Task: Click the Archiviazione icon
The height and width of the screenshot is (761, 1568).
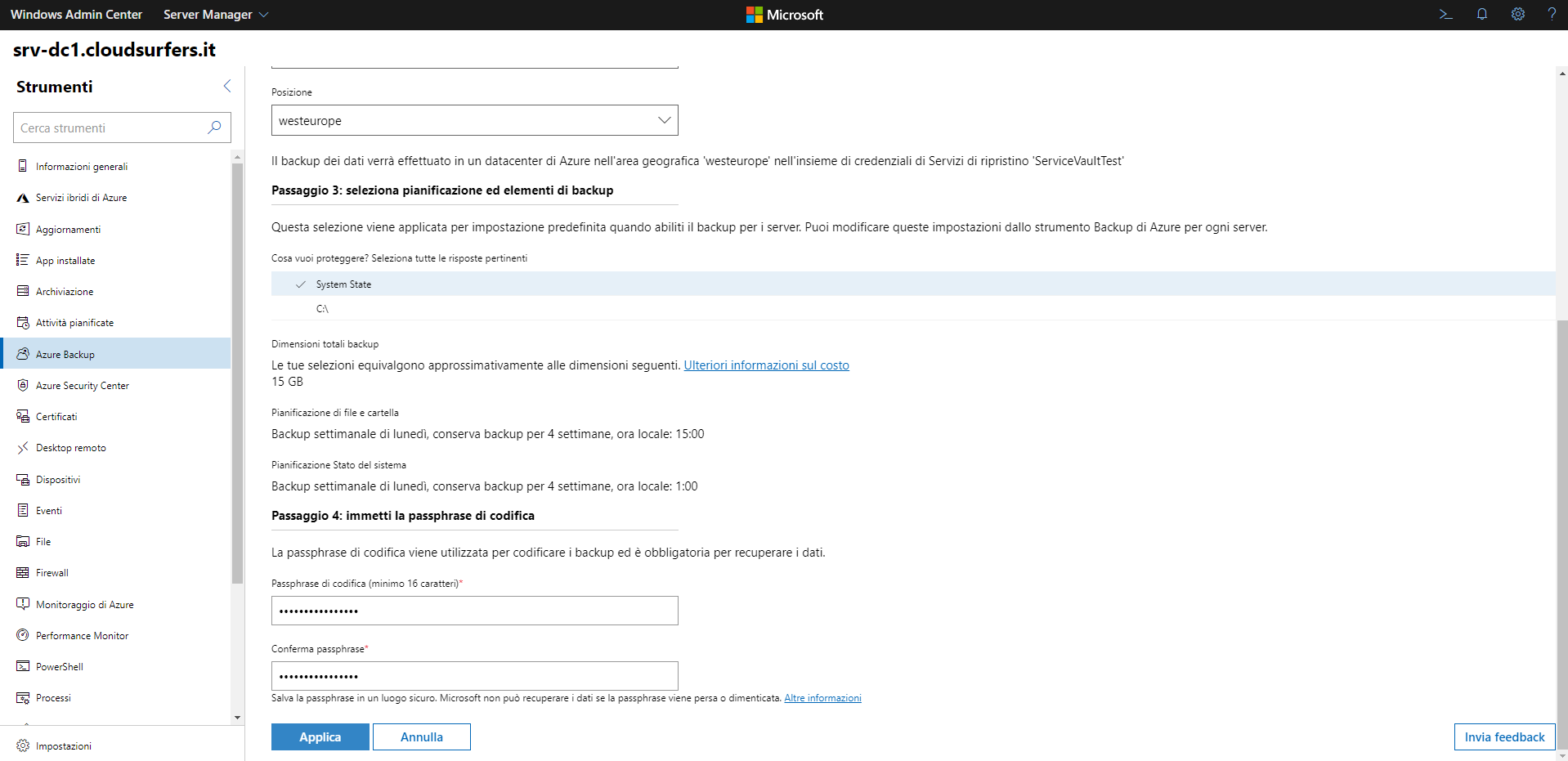Action: [x=23, y=291]
